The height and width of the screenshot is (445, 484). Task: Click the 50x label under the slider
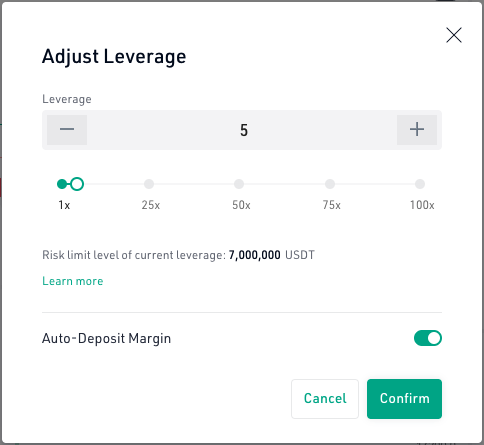(x=241, y=205)
